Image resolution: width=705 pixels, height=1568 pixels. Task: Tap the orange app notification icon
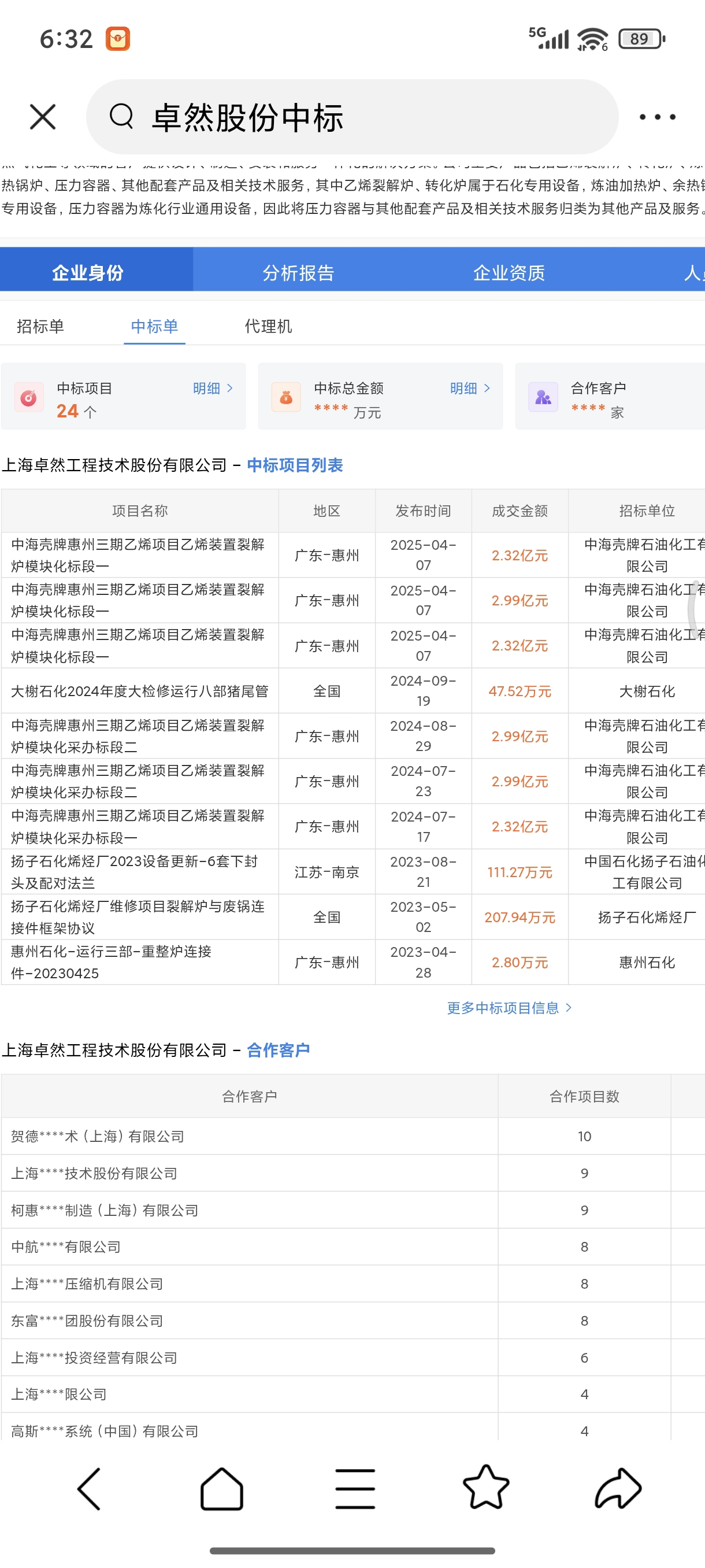(118, 38)
